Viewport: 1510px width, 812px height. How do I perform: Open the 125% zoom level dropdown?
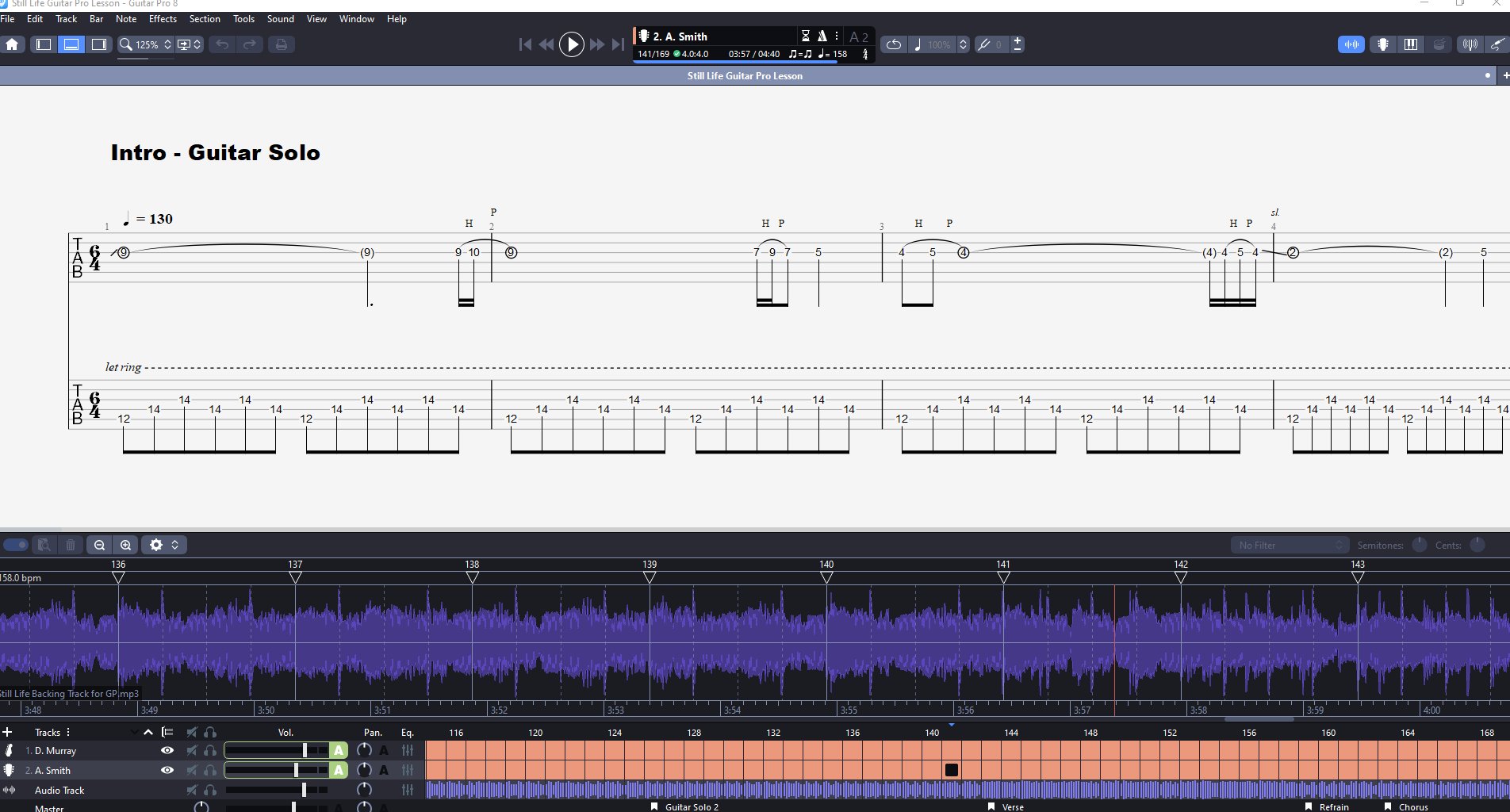tap(145, 44)
